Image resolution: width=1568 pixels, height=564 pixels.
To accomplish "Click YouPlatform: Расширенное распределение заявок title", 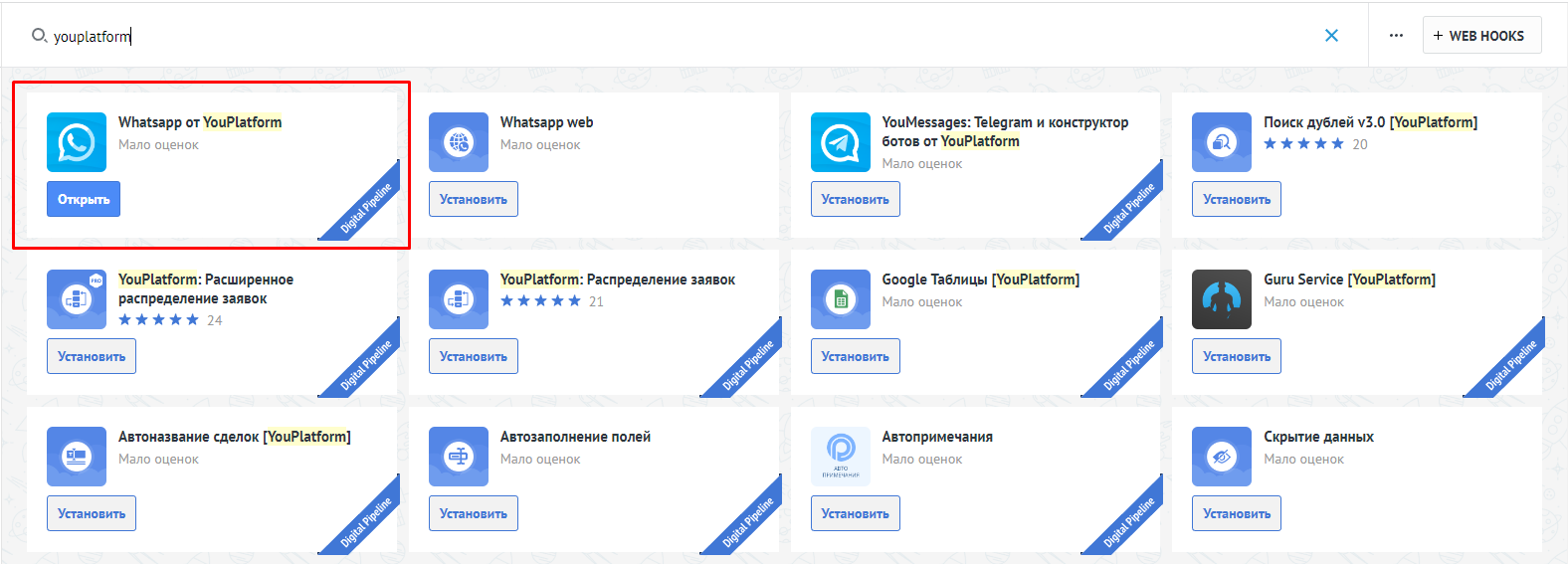I will pyautogui.click(x=206, y=288).
